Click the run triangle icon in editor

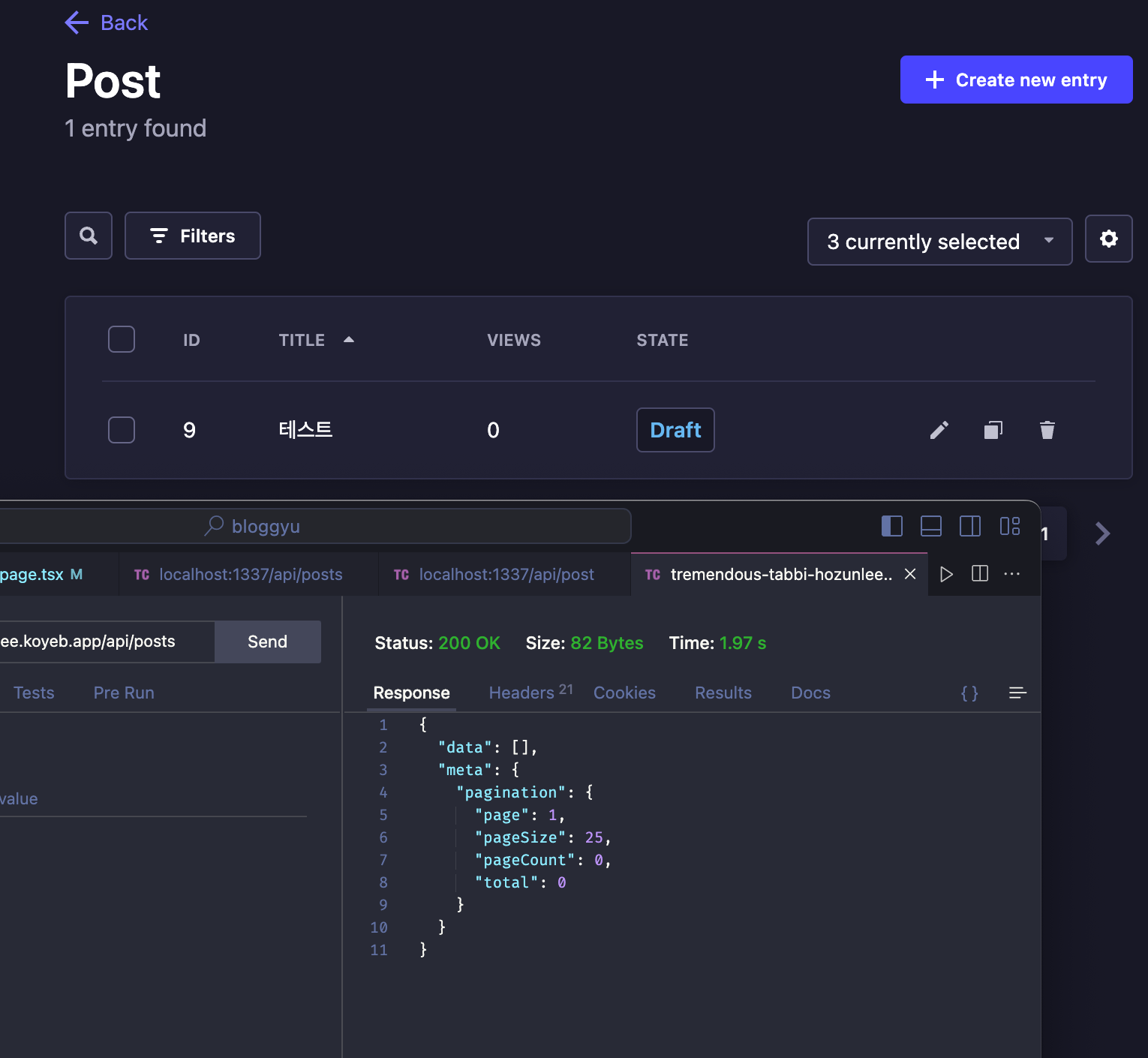click(x=947, y=574)
